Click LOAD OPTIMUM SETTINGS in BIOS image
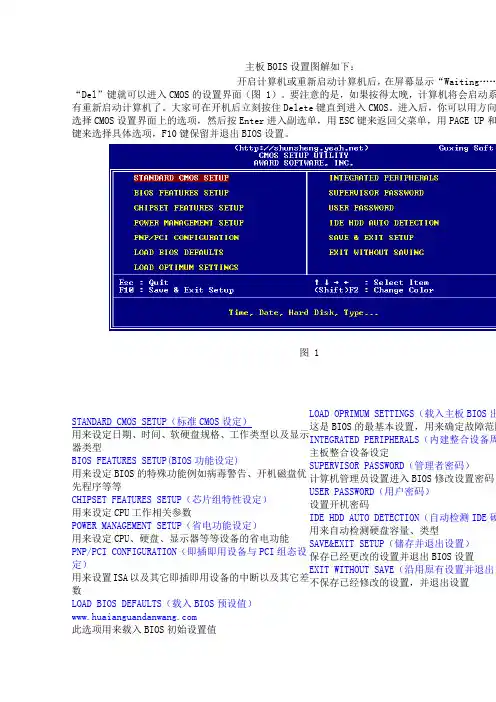The height and width of the screenshot is (702, 496). pos(186,267)
